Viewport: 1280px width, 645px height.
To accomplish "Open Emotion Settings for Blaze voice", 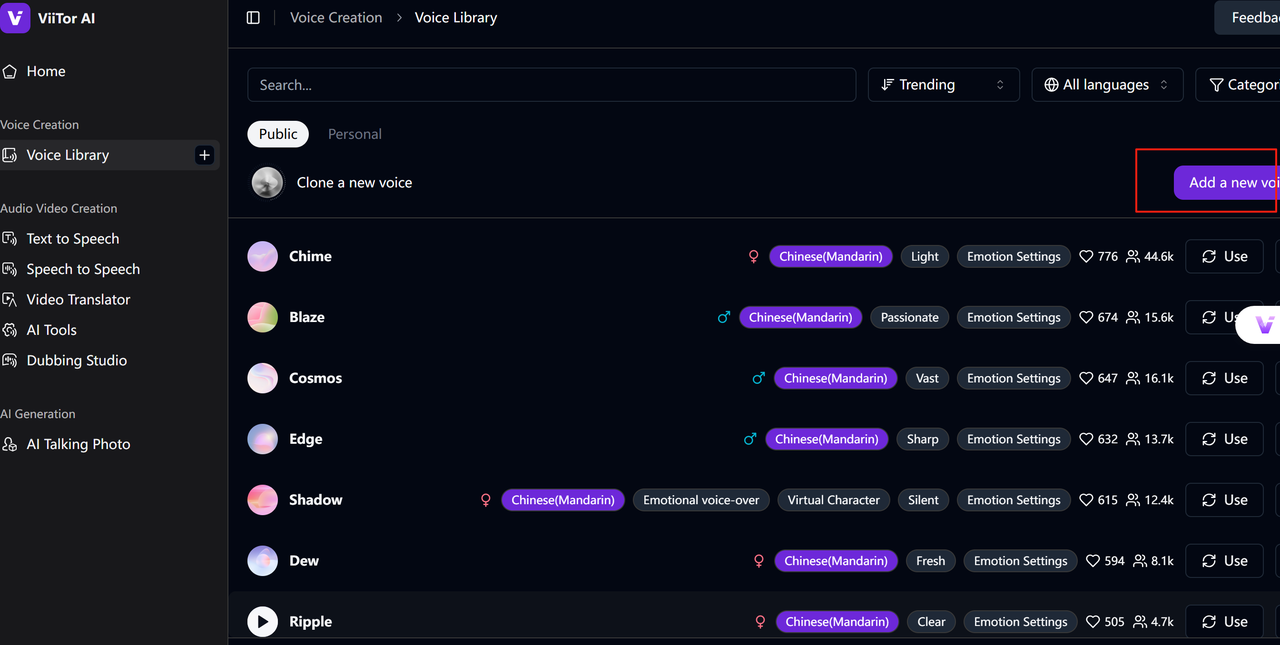I will tap(1013, 317).
